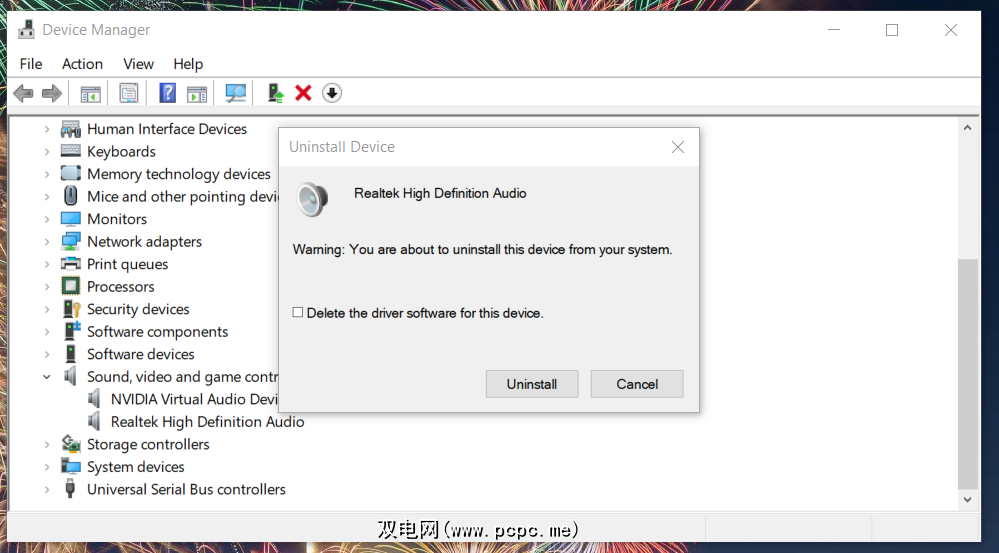999x553 pixels.
Task: Open the View menu
Action: tap(138, 64)
